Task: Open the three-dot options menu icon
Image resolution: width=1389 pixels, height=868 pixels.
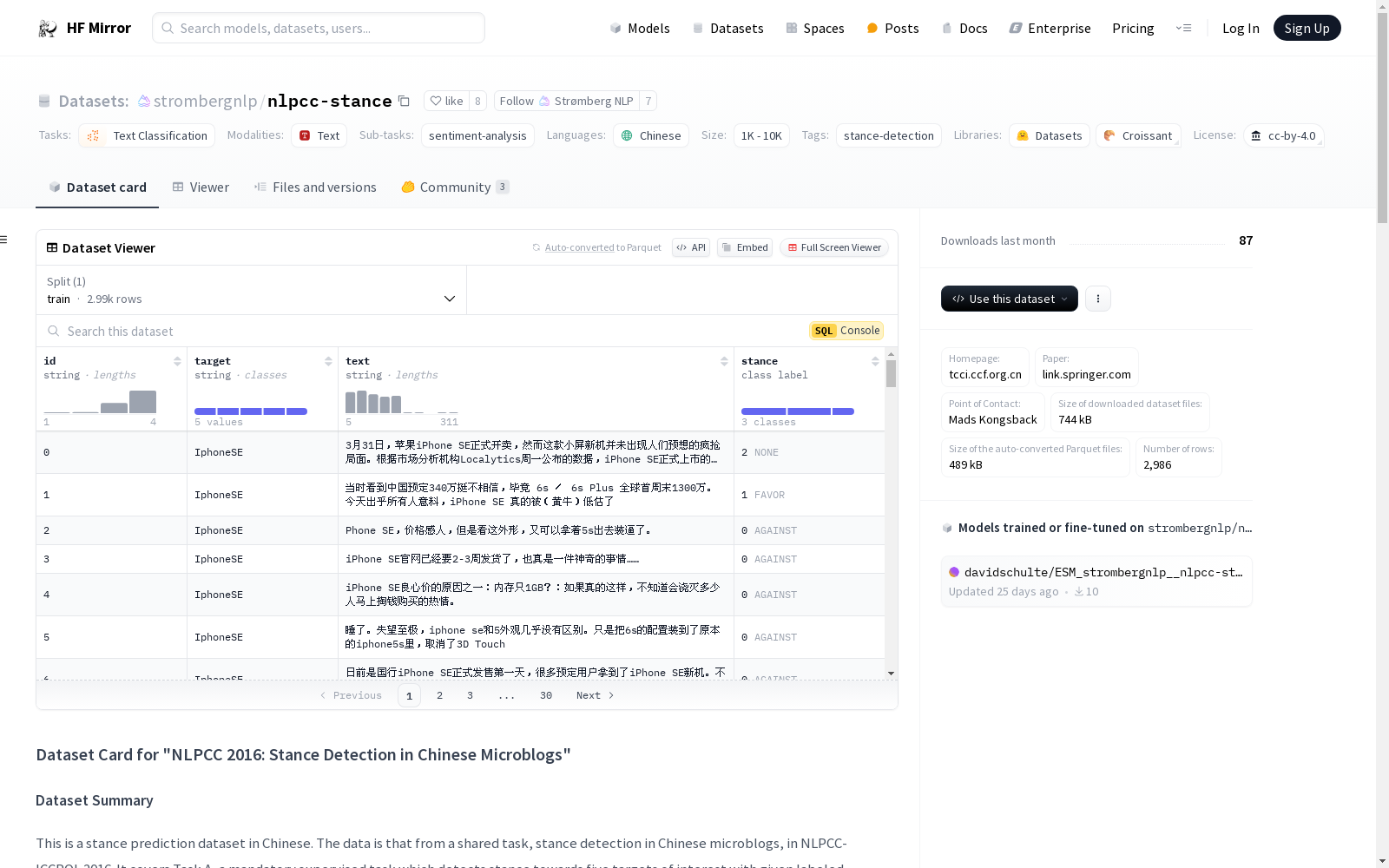Action: (1098, 299)
